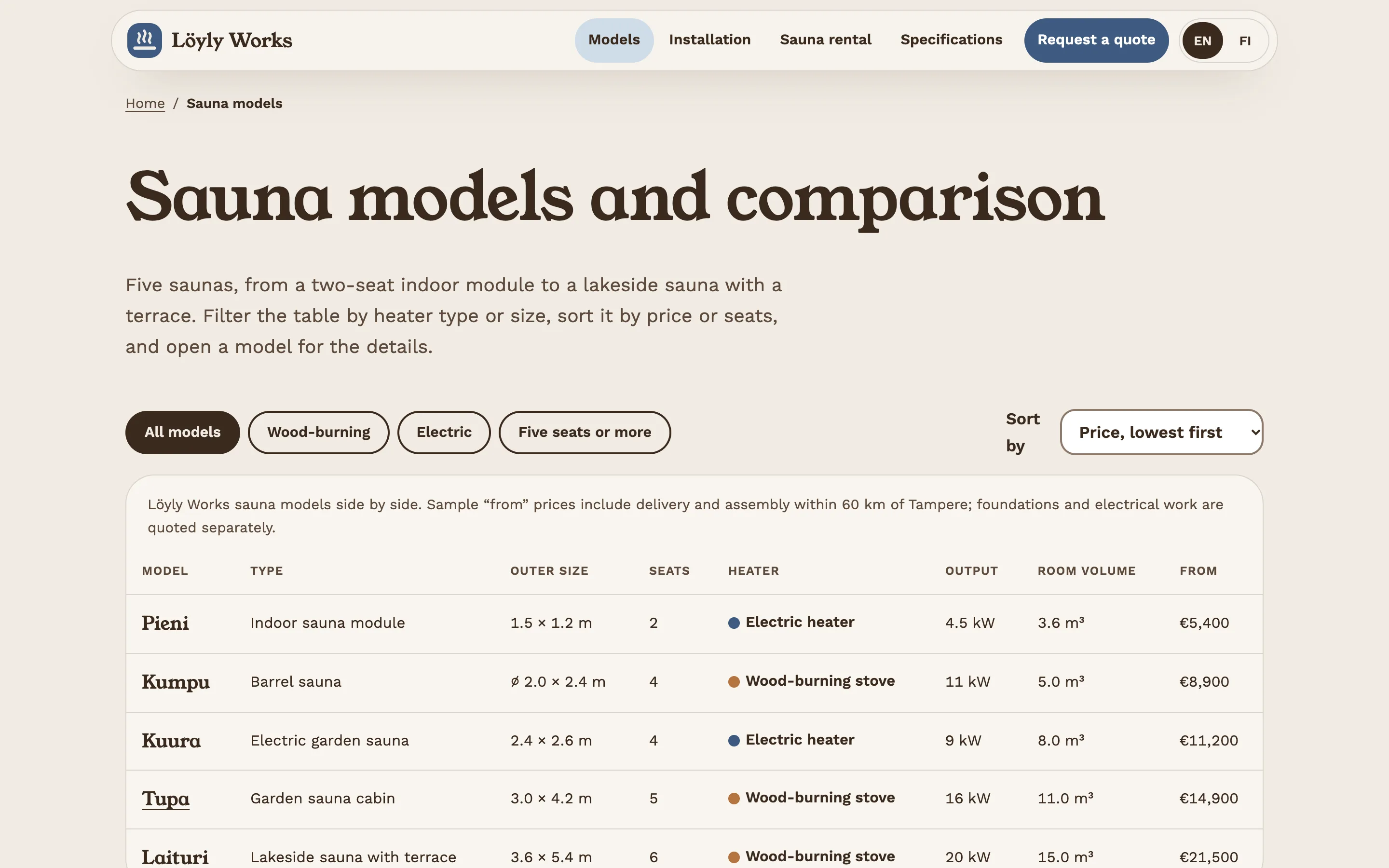Click Wood-burning stove text in Kumpu row

coord(820,681)
